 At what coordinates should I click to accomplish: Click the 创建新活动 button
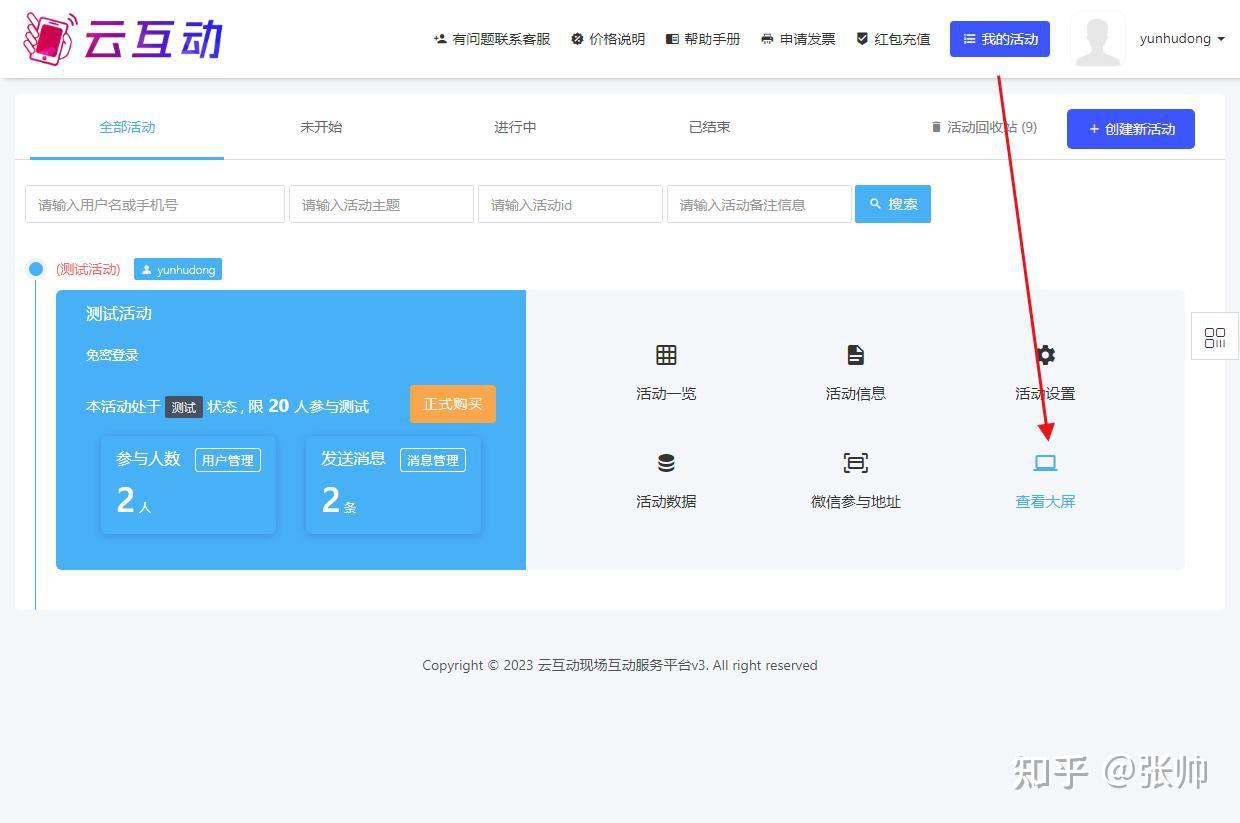pos(1130,128)
